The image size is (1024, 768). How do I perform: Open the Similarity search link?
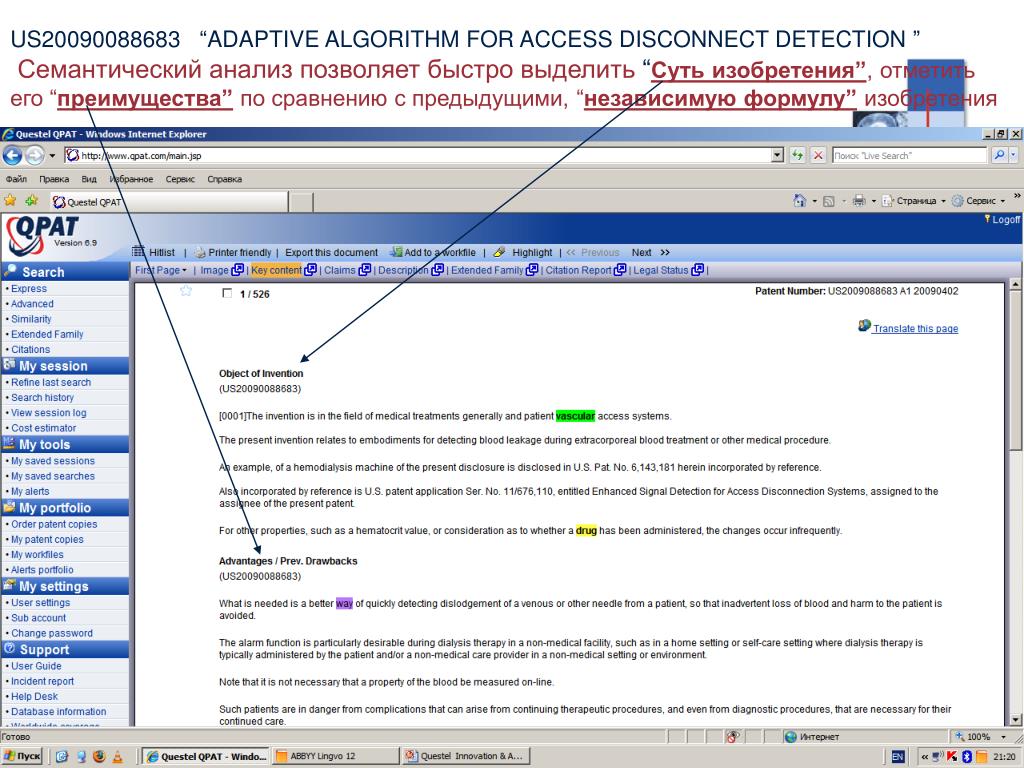tap(31, 319)
